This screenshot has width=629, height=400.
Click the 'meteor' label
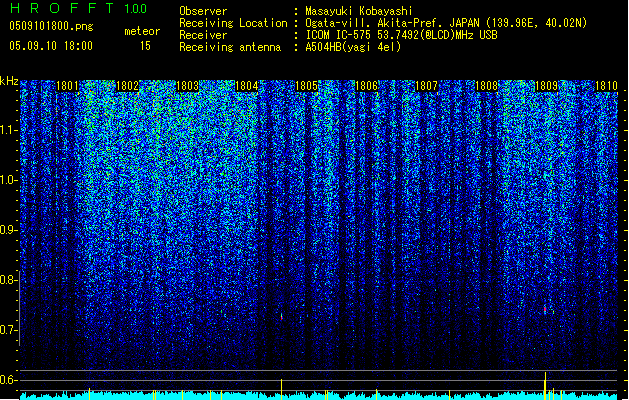142,31
